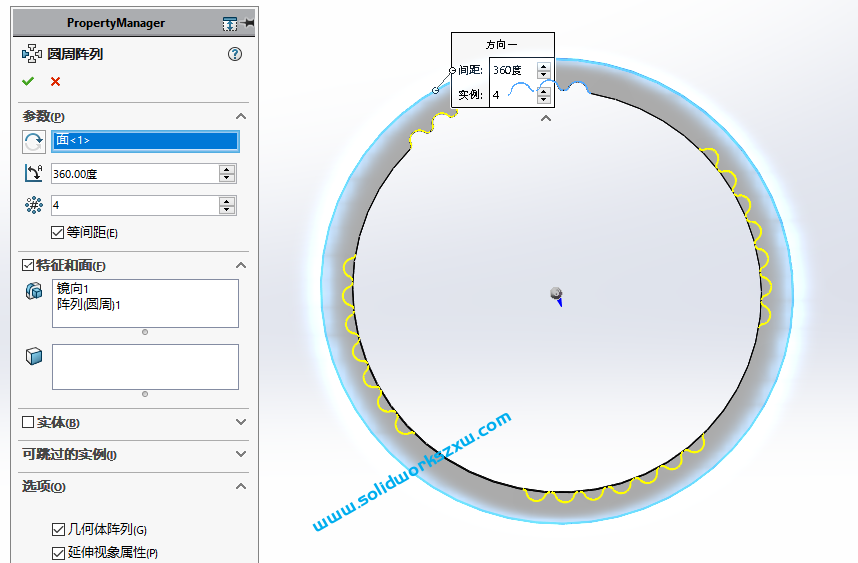Open help for the circular pattern (圆周阵列)

(x=235, y=54)
